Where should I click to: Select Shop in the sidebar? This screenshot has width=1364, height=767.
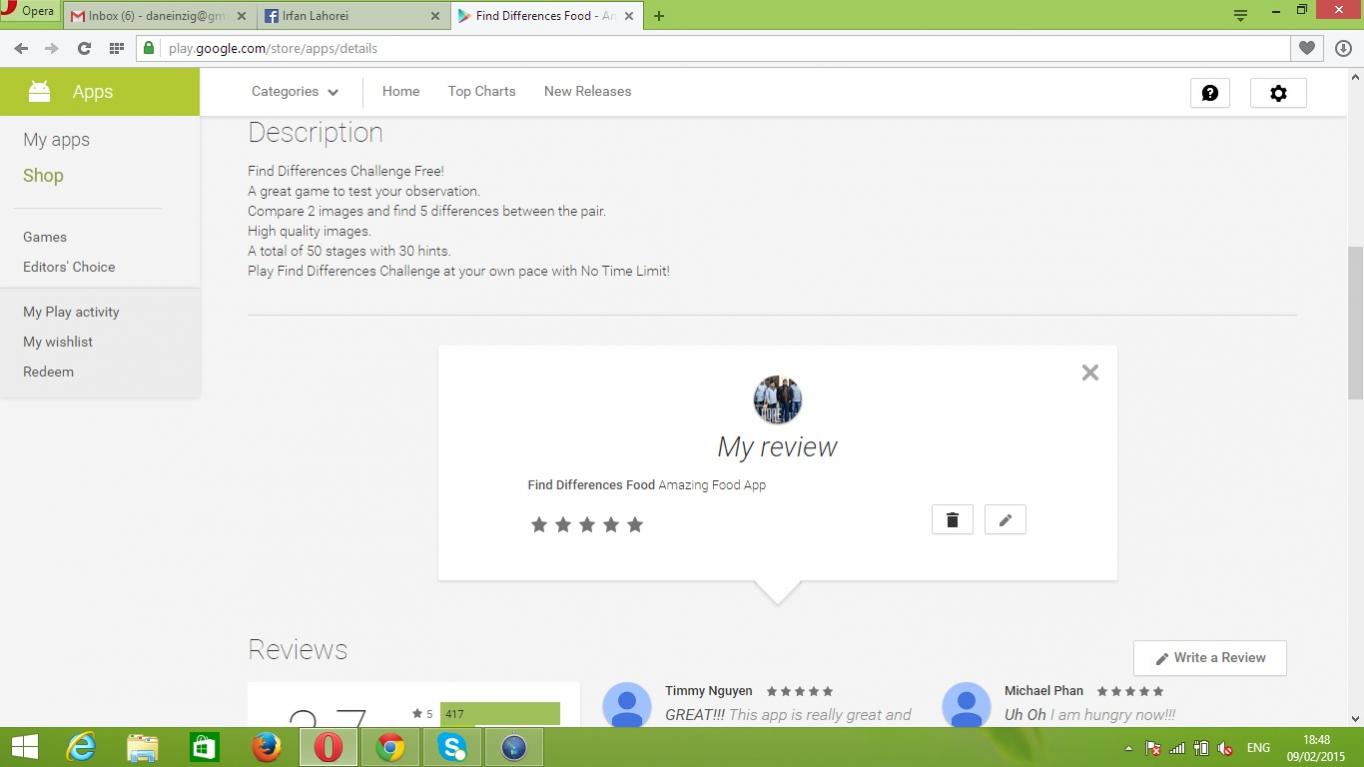click(x=43, y=175)
